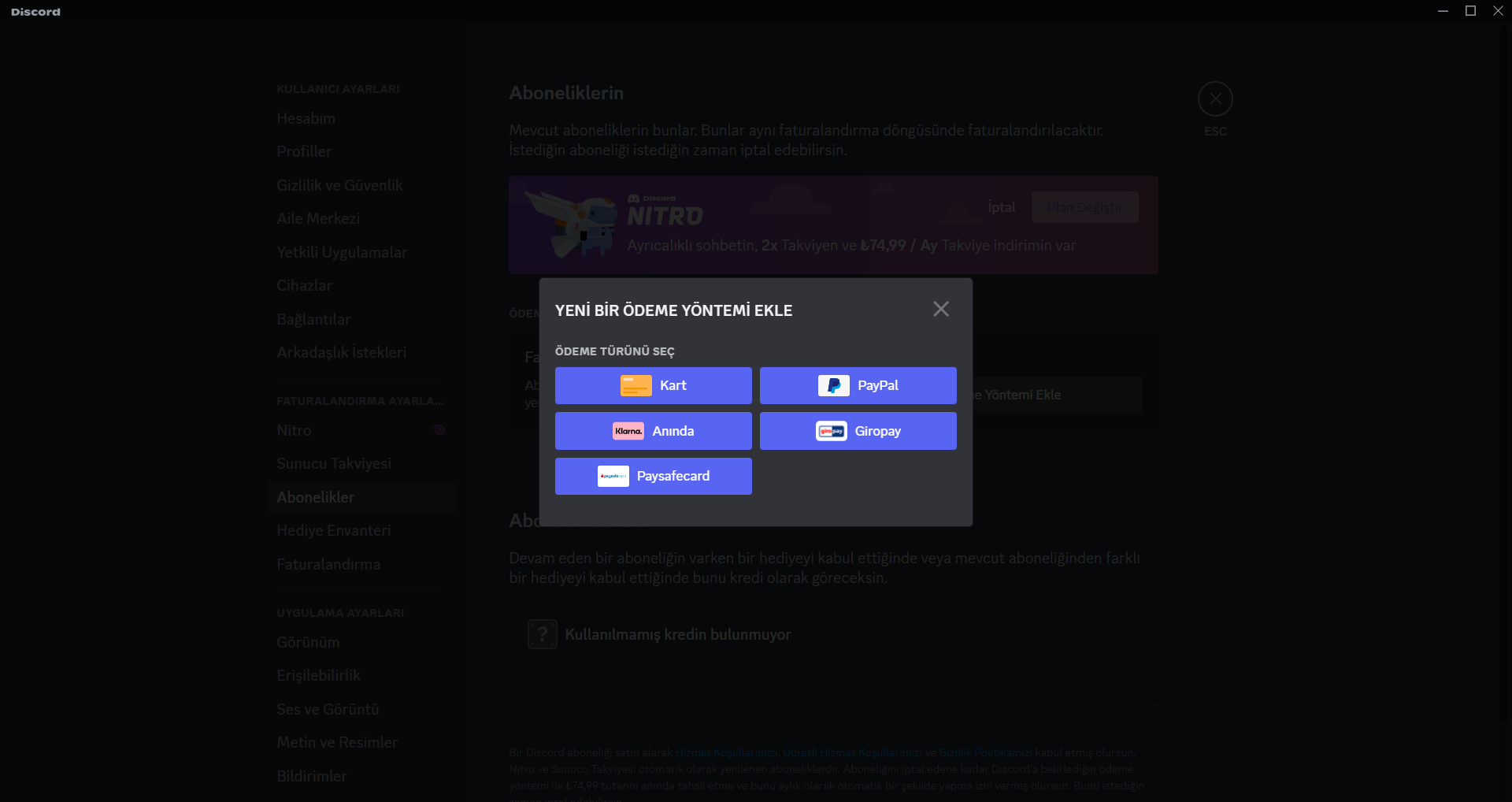
Task: Open the Hizmet Koşullarımızı link
Action: click(727, 752)
